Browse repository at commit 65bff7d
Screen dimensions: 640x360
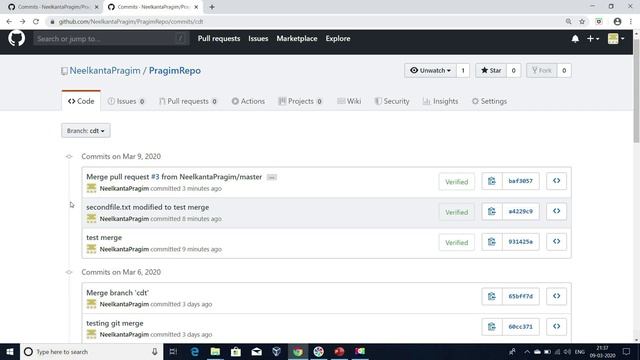tap(556, 296)
